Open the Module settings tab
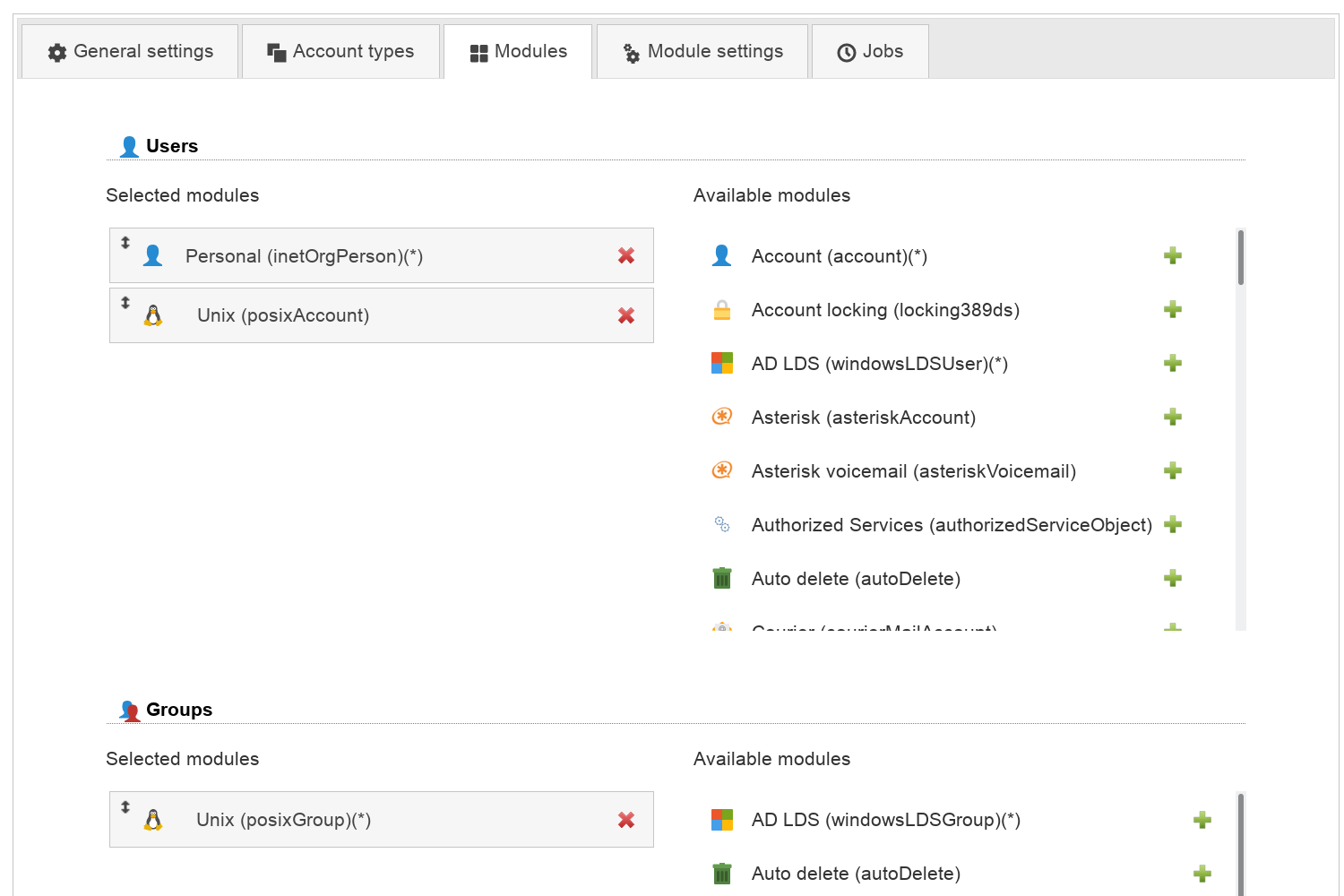1344x896 pixels. tap(702, 52)
